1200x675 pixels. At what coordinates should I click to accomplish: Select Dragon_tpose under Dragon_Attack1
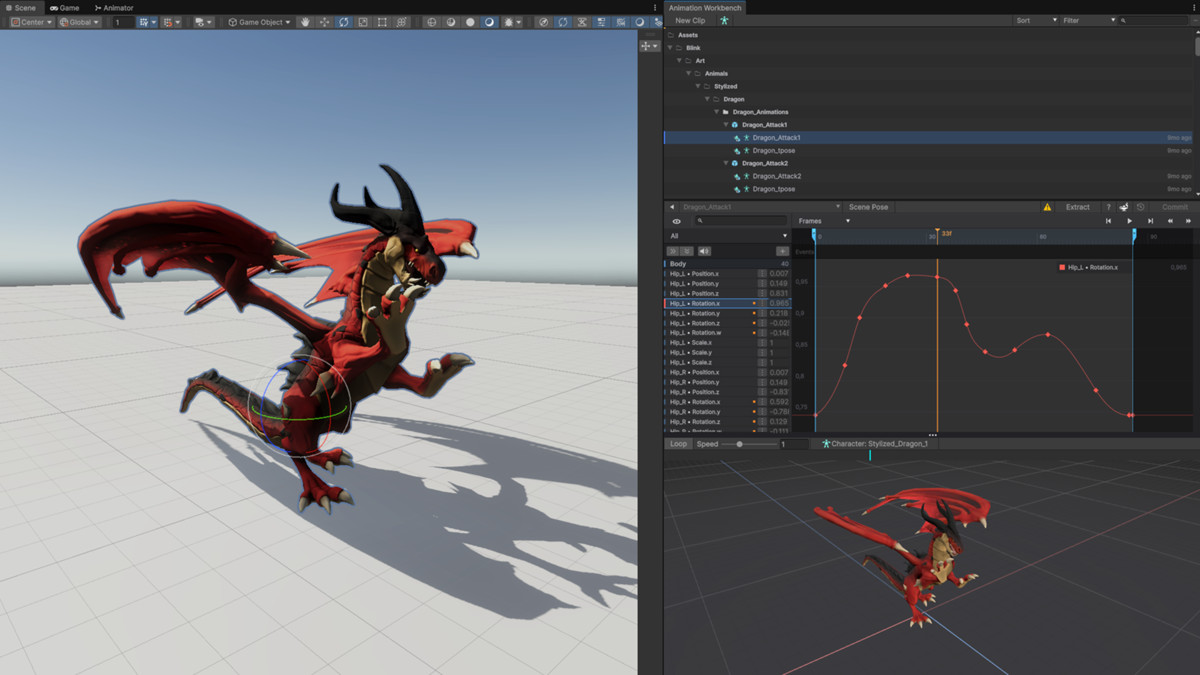930,150
